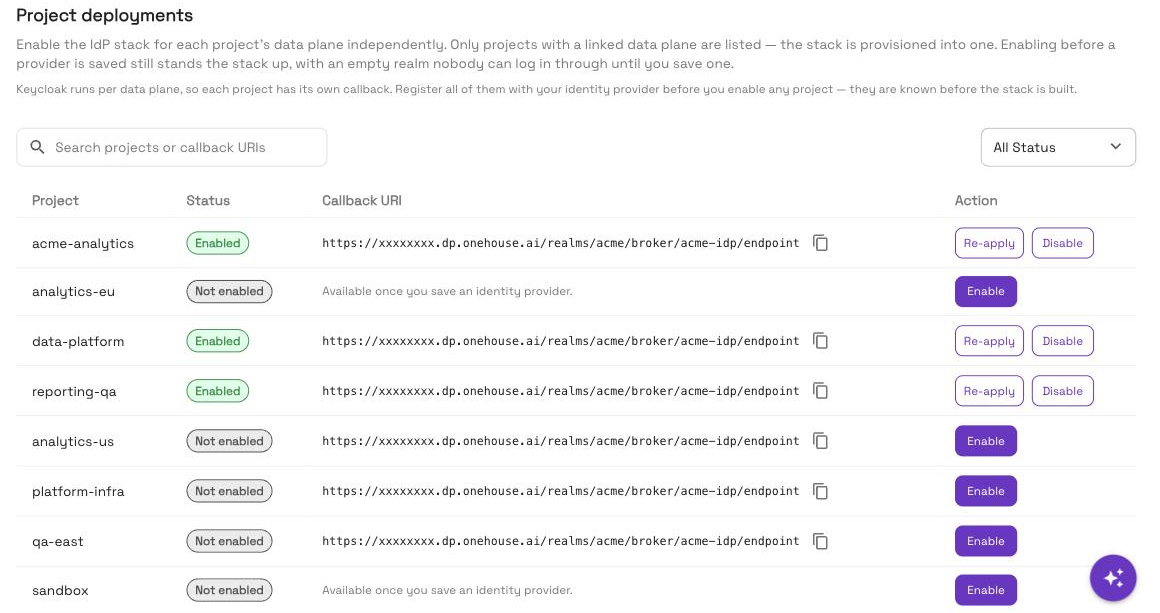This screenshot has height=613, width=1160.
Task: Click the Project column header
Action: 55,200
